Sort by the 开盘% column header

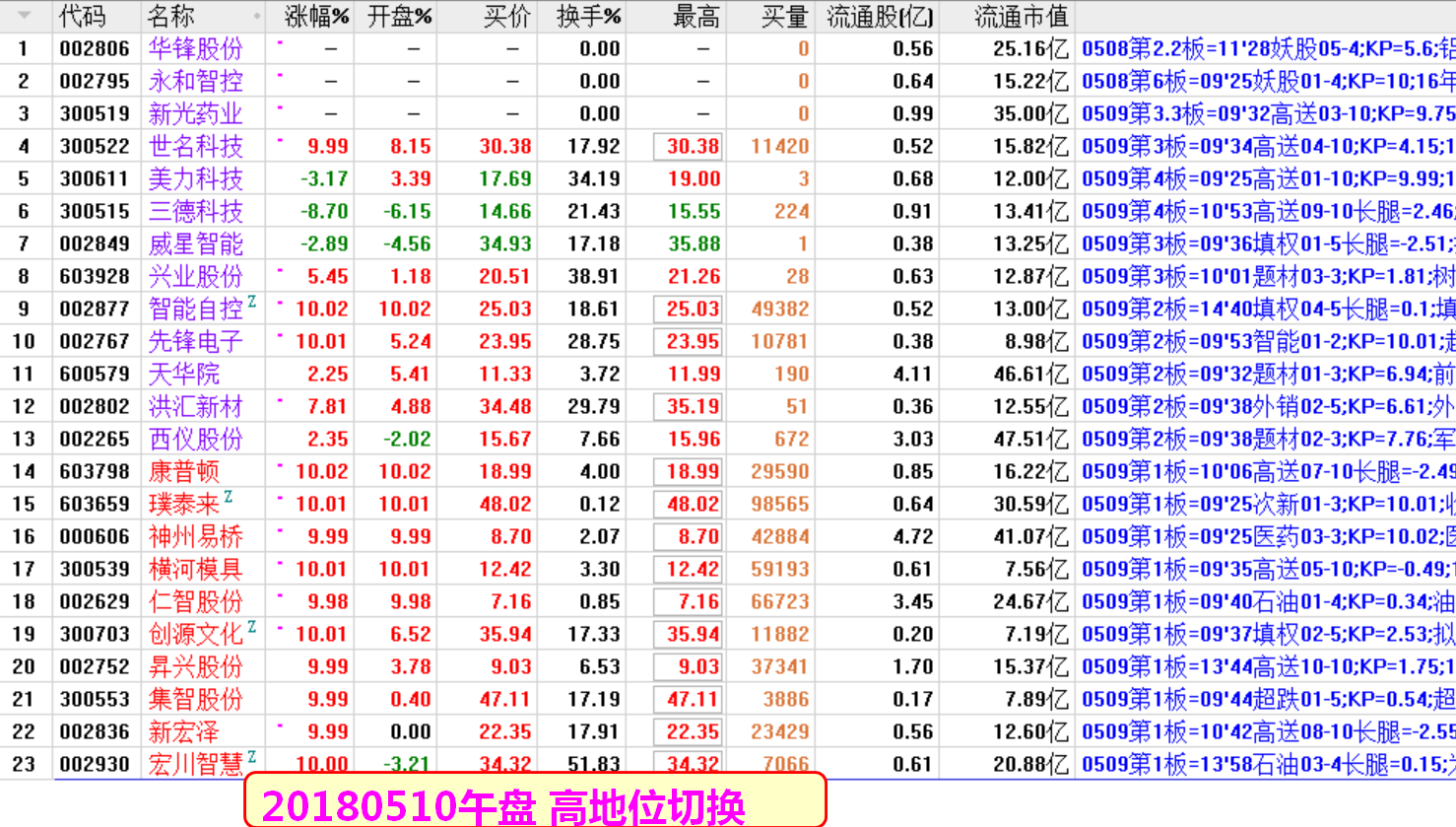(399, 16)
